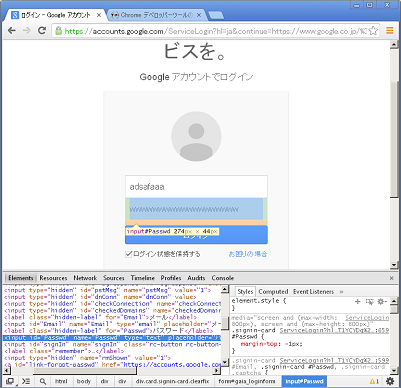Open the Audits panel tab

click(196, 278)
